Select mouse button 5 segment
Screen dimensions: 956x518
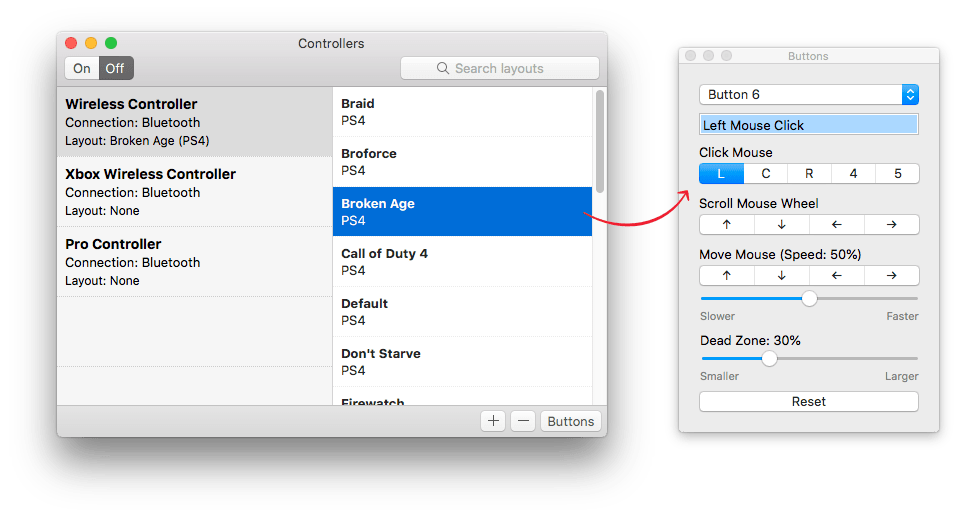pyautogui.click(x=897, y=174)
